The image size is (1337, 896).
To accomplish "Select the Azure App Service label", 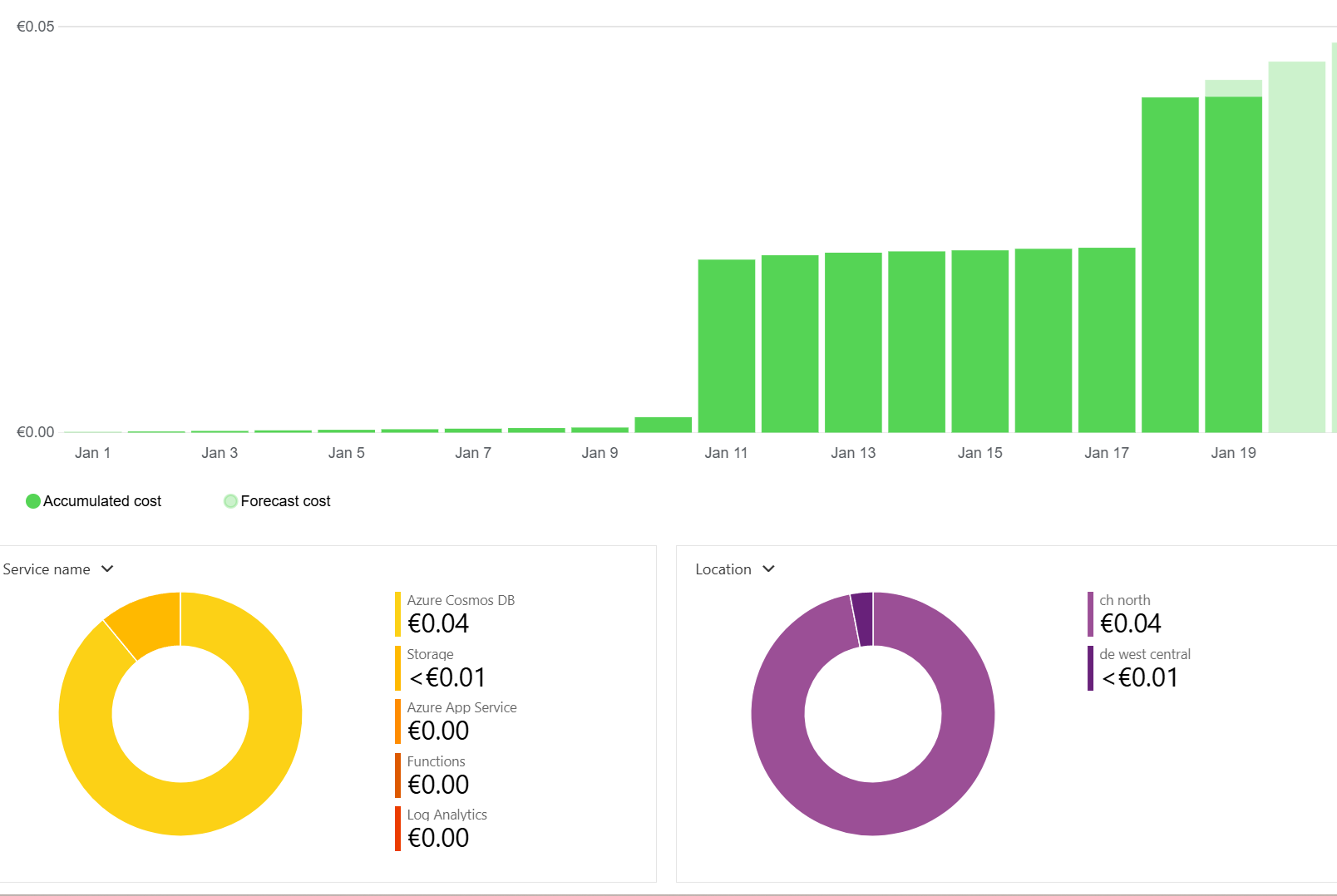I will pyautogui.click(x=461, y=707).
